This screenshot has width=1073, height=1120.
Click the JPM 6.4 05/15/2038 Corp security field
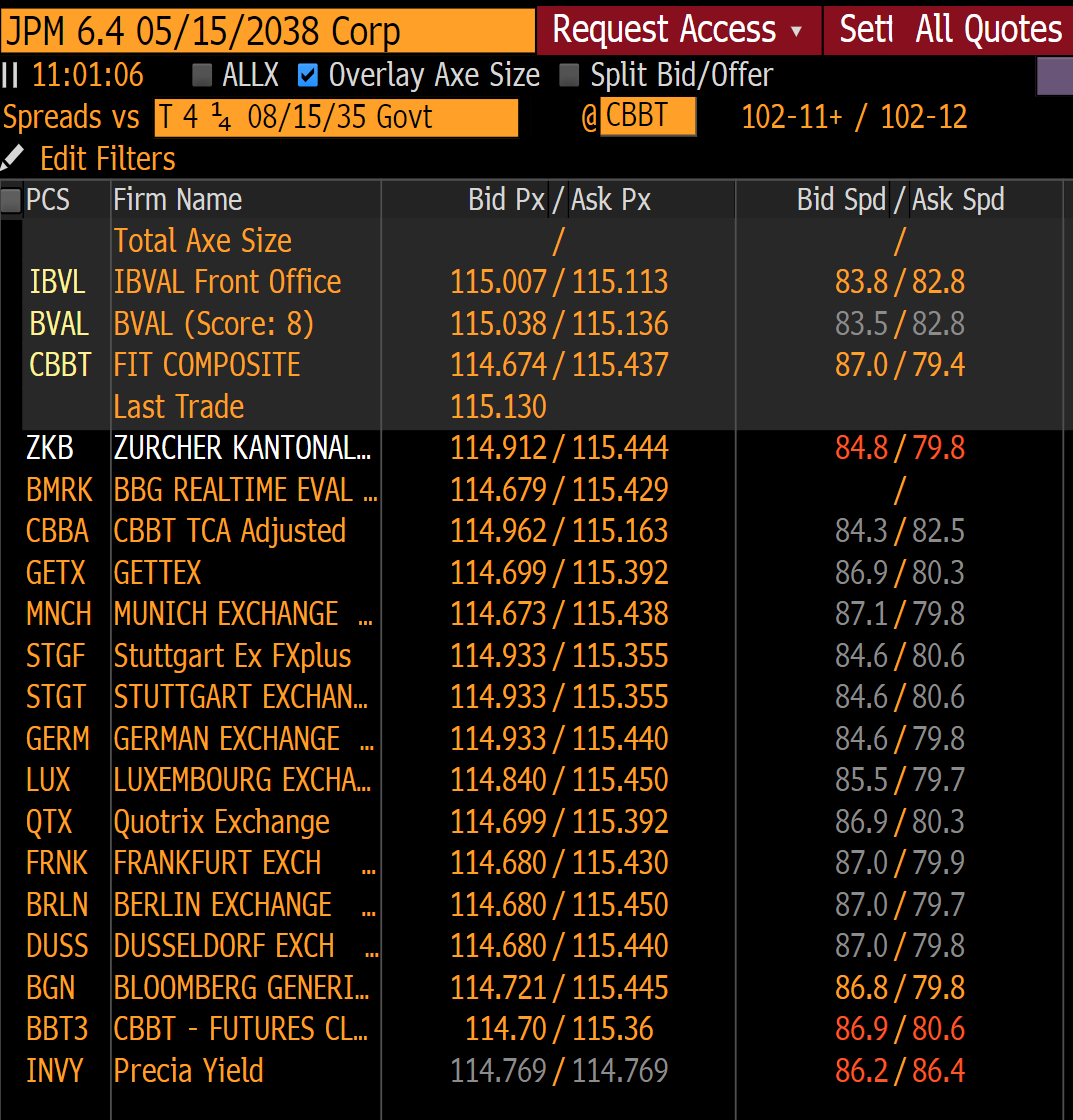(268, 31)
